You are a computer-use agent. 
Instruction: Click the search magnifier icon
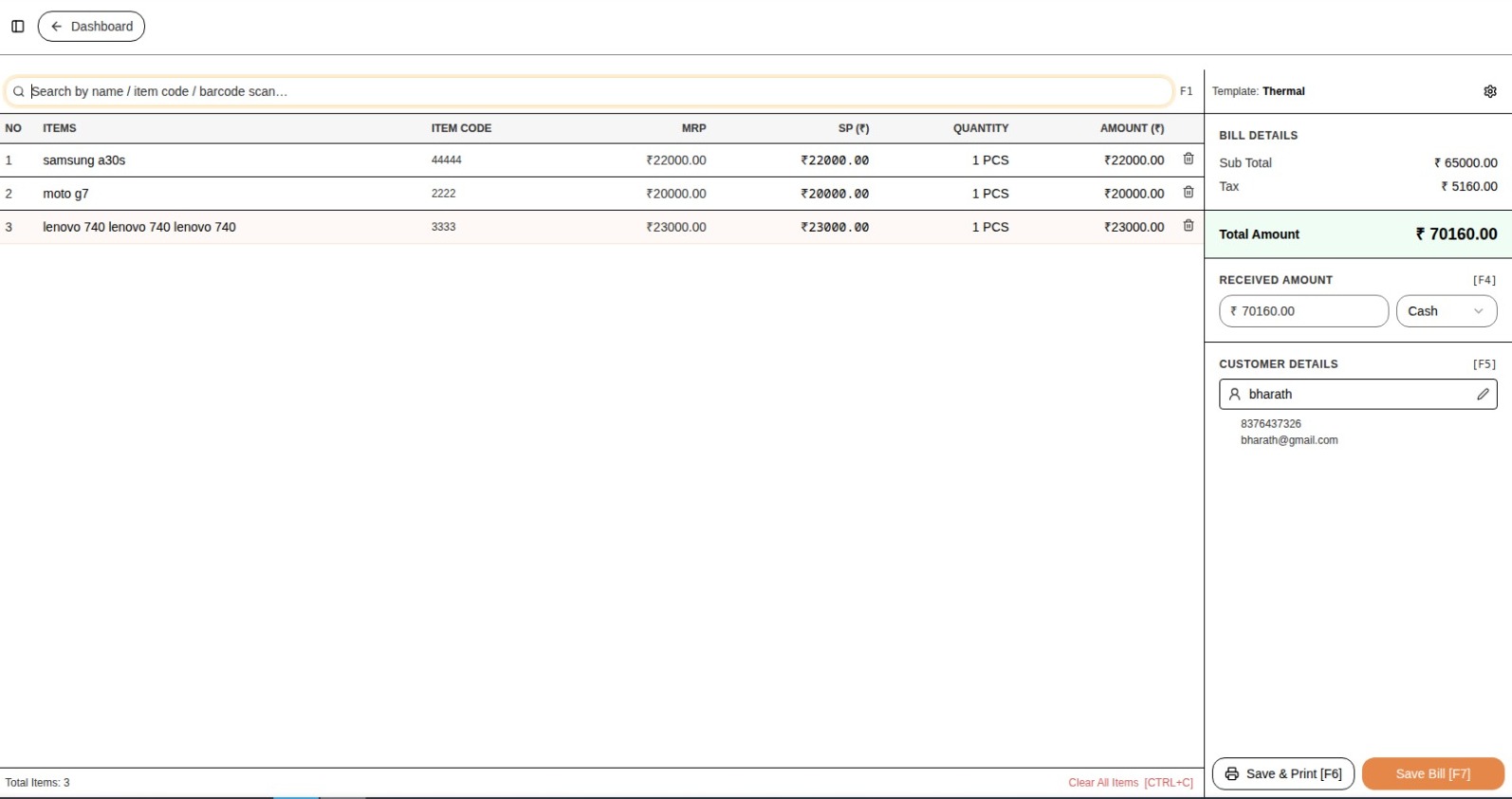click(x=18, y=92)
